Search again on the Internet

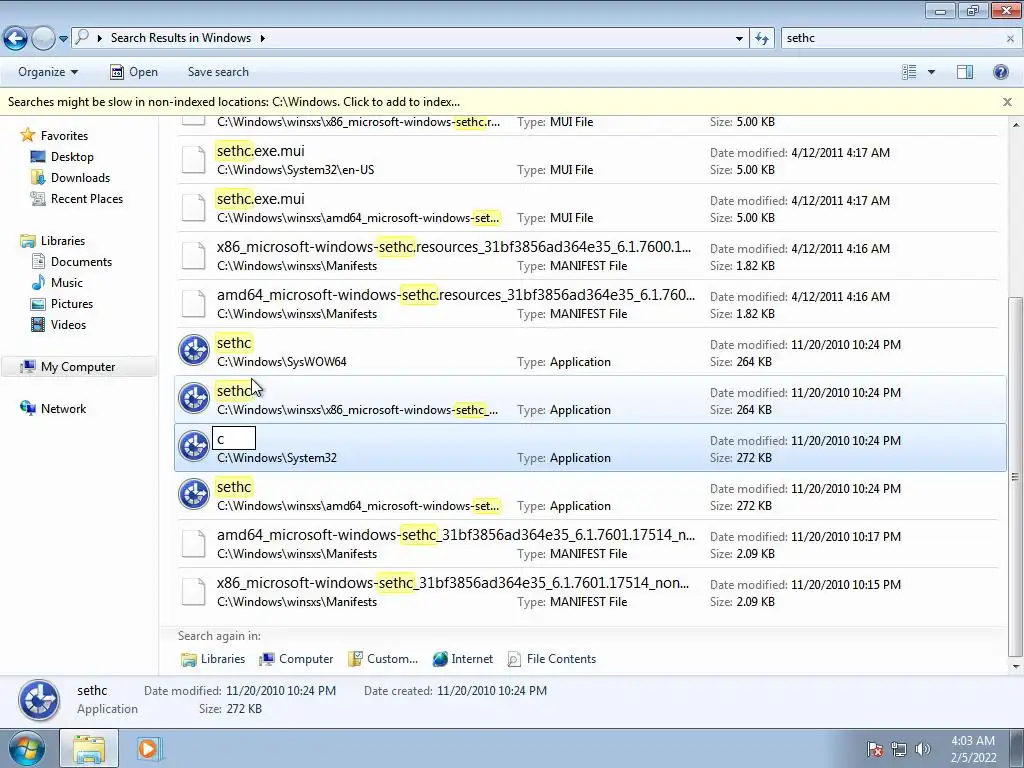(462, 659)
